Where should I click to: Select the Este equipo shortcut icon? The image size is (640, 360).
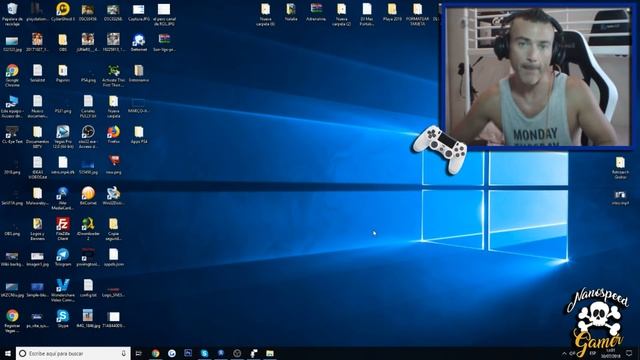click(12, 106)
